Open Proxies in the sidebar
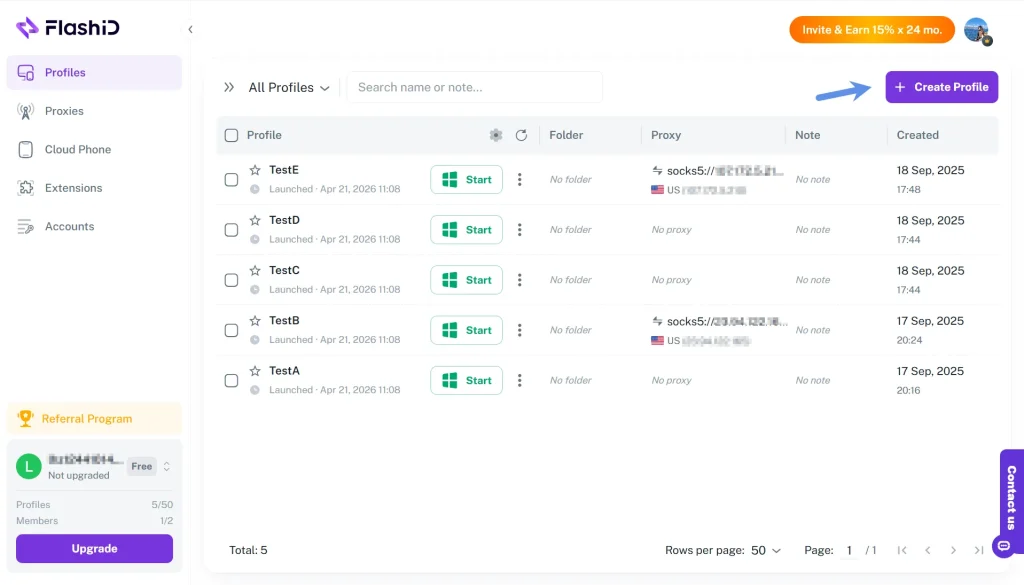Viewport: 1024px width, 585px height. point(64,111)
